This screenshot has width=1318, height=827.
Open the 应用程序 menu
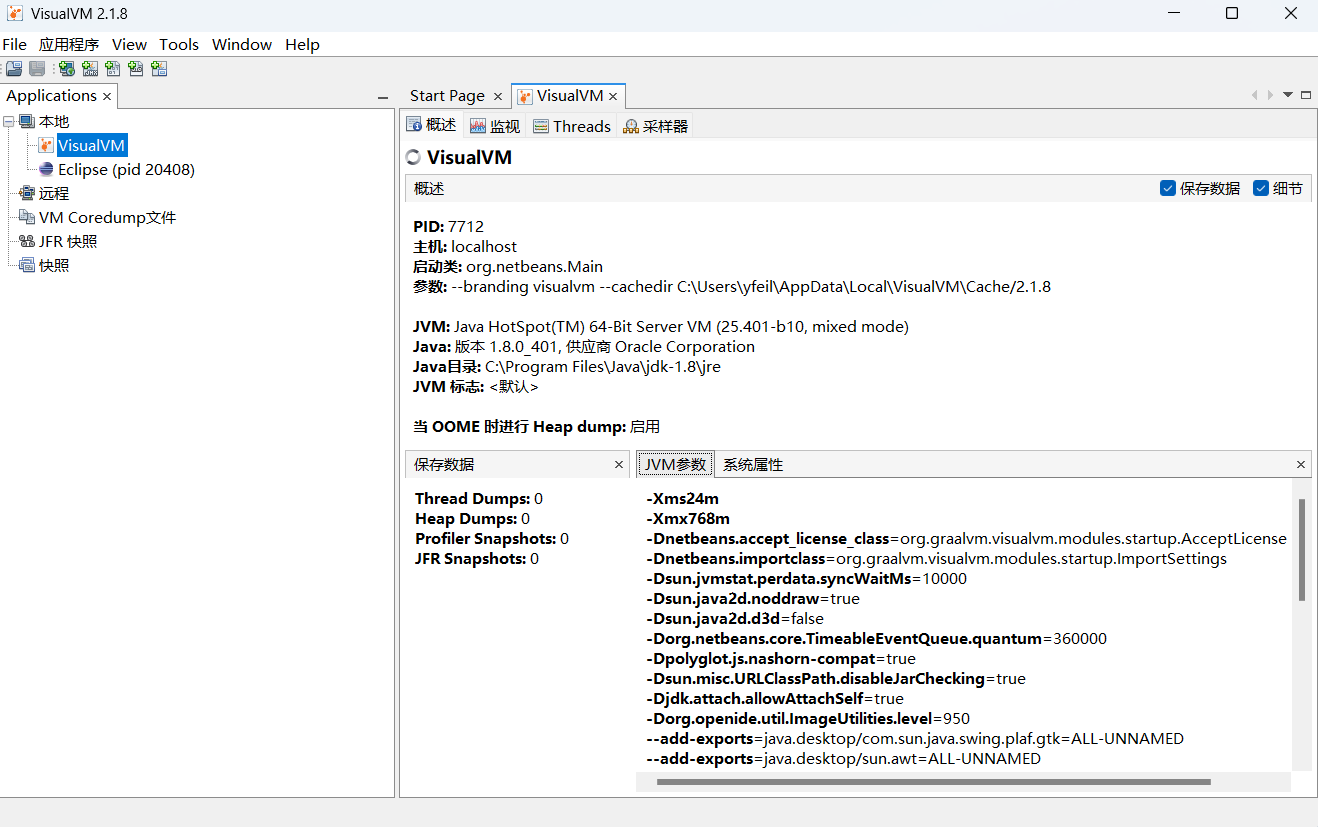[69, 44]
